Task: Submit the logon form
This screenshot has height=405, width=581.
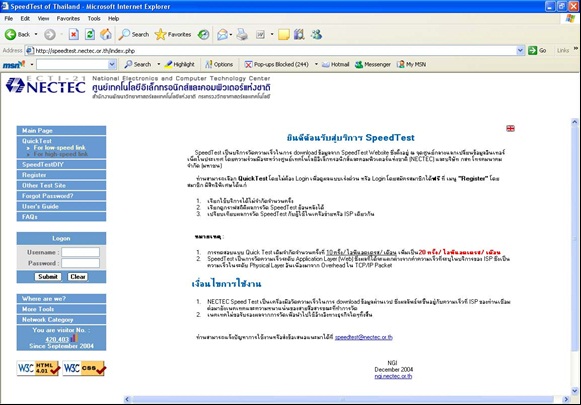Action: tap(48, 277)
